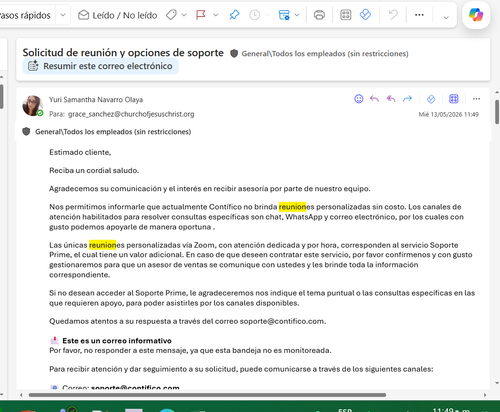Viewport: 500px width, 412px height.
Task: Forward the message with forward arrow
Action: coord(407,99)
